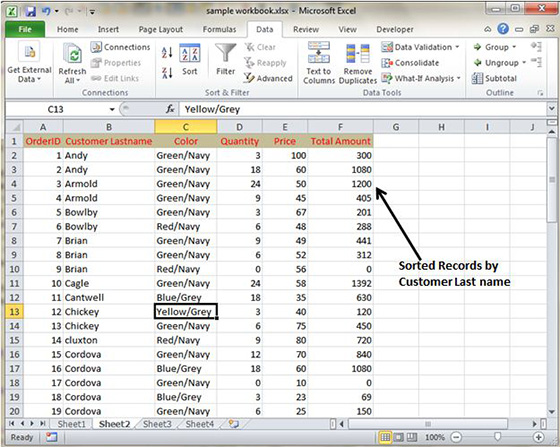560x447 pixels.
Task: Switch to Sheet1 worksheet tab
Action: pyautogui.click(x=71, y=424)
